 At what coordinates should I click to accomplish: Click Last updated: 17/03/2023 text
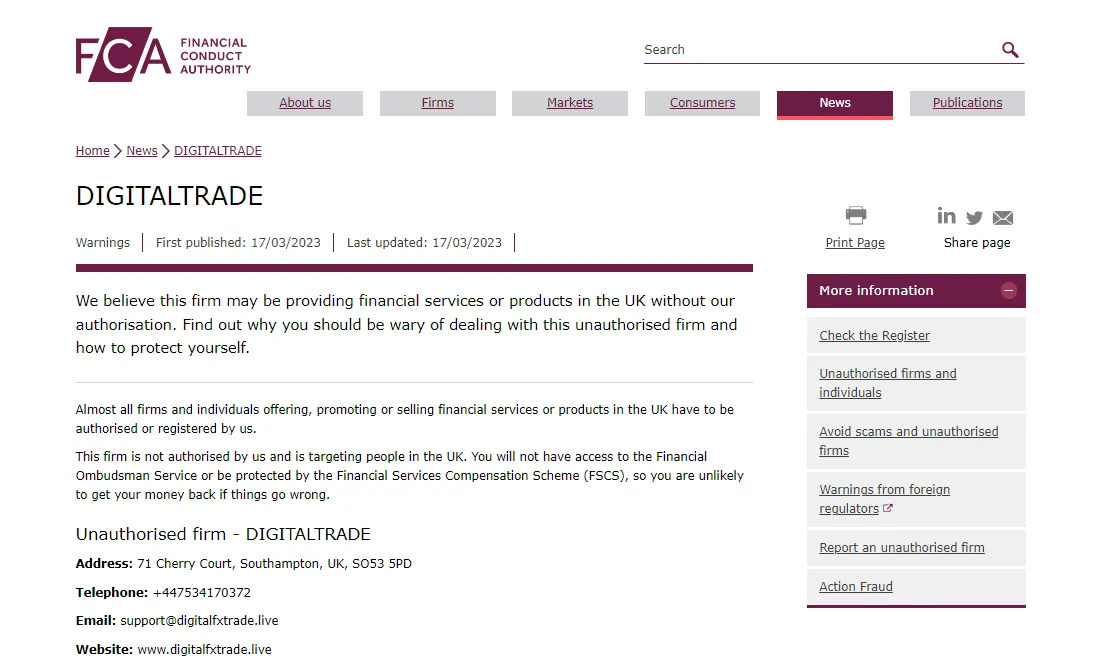point(424,243)
